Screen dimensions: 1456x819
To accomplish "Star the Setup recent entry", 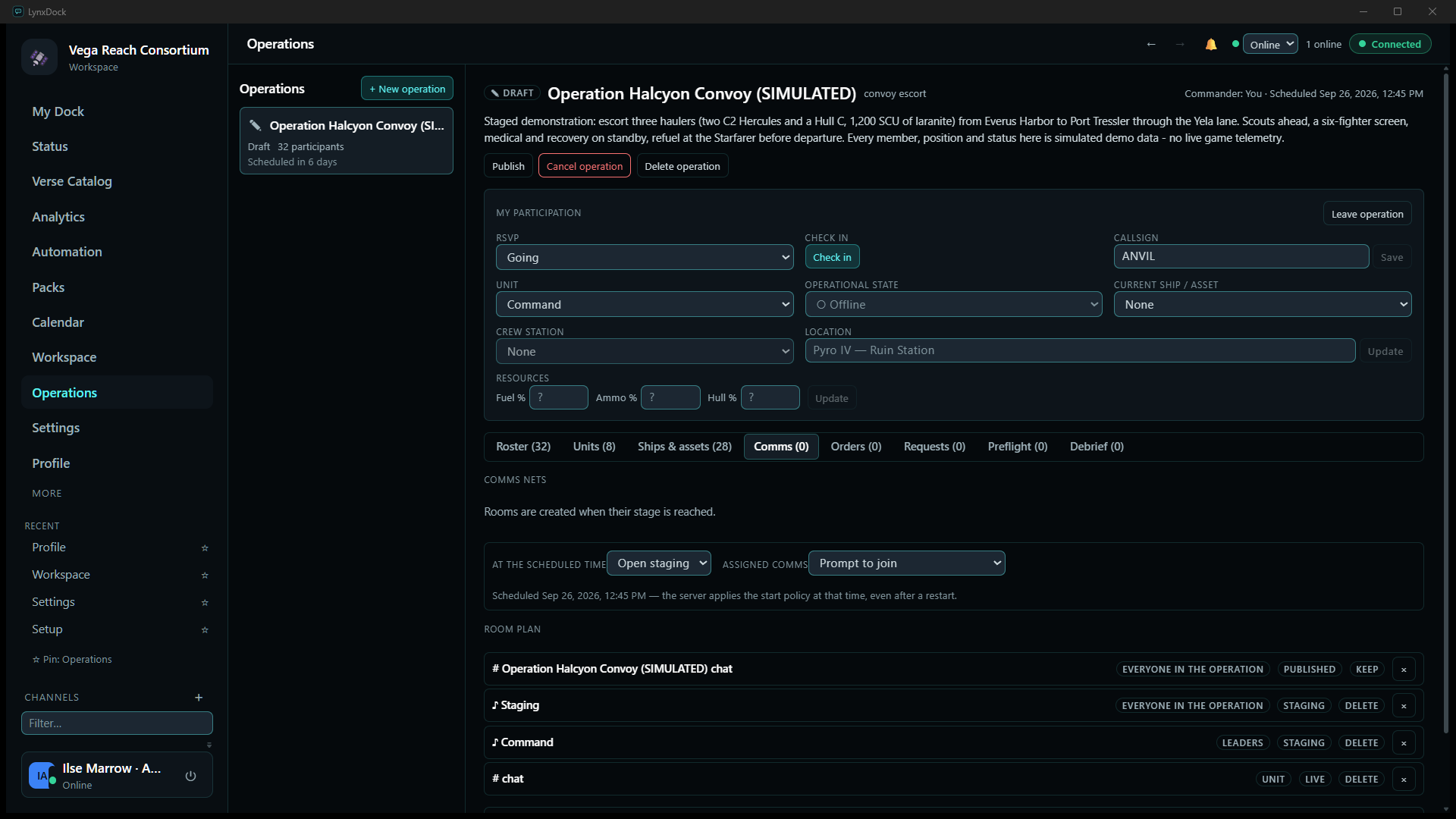I will (x=205, y=630).
